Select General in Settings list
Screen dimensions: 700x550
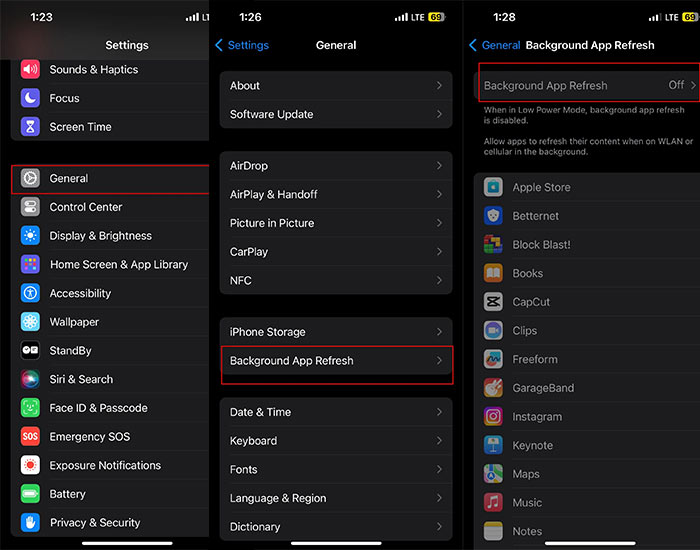(x=110, y=178)
